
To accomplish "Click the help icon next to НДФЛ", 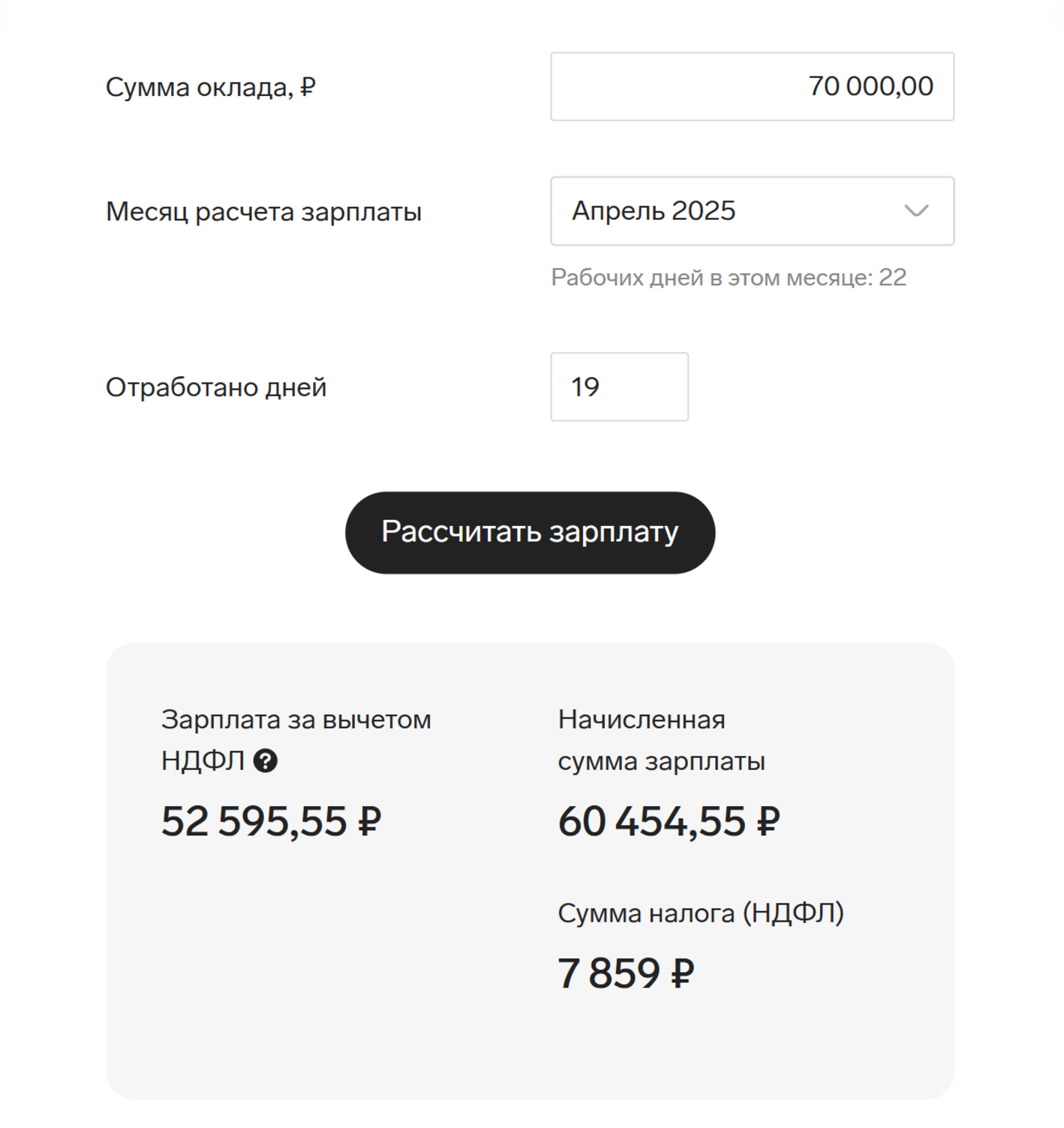I will pos(266,761).
